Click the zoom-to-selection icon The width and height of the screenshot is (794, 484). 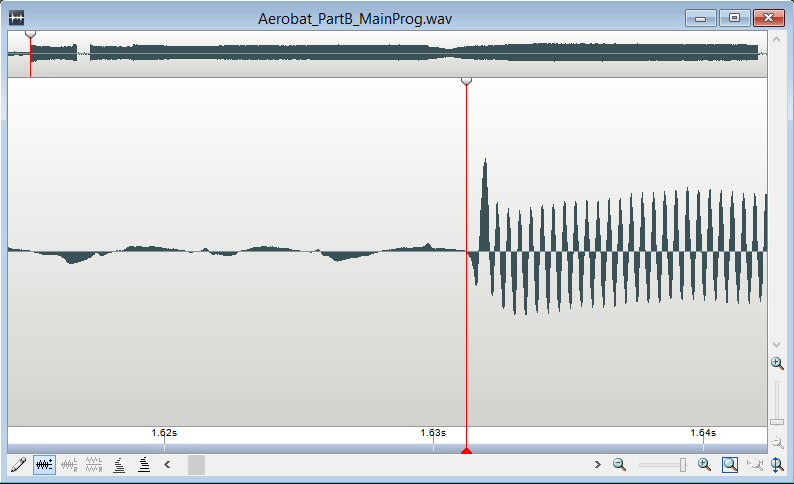pos(754,464)
